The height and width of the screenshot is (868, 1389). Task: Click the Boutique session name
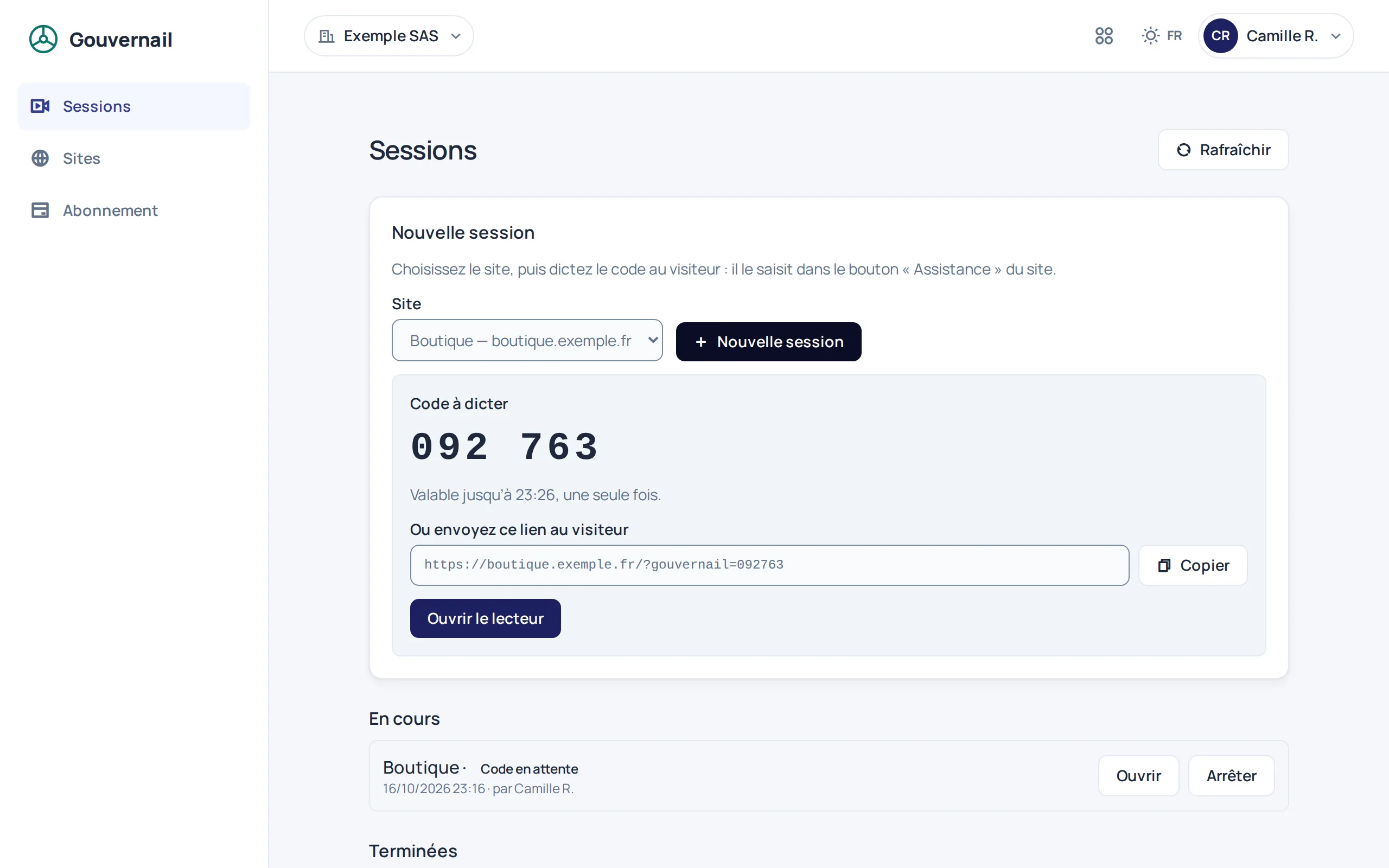[x=420, y=768]
